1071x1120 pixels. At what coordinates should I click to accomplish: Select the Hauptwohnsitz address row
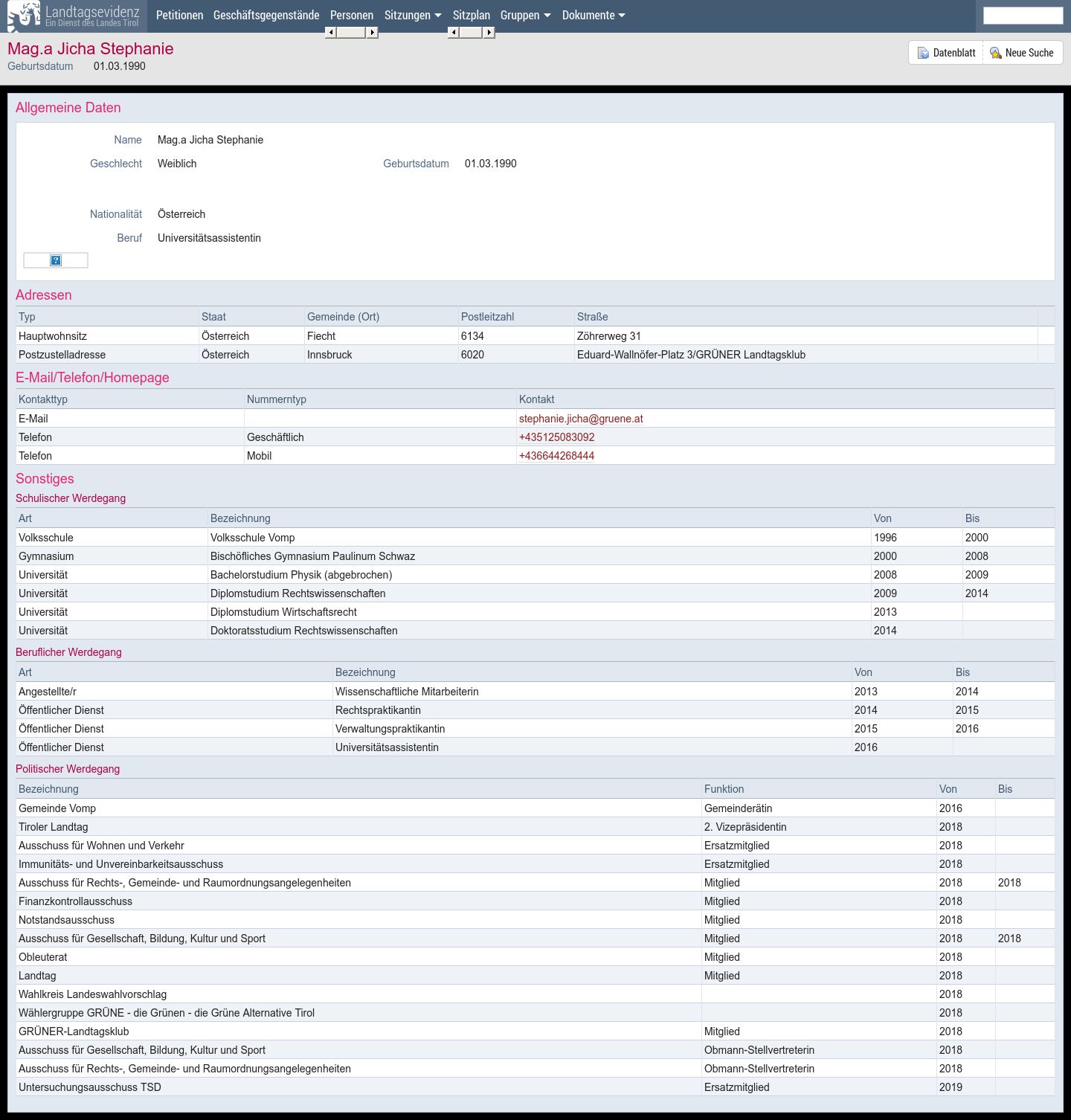click(x=535, y=336)
